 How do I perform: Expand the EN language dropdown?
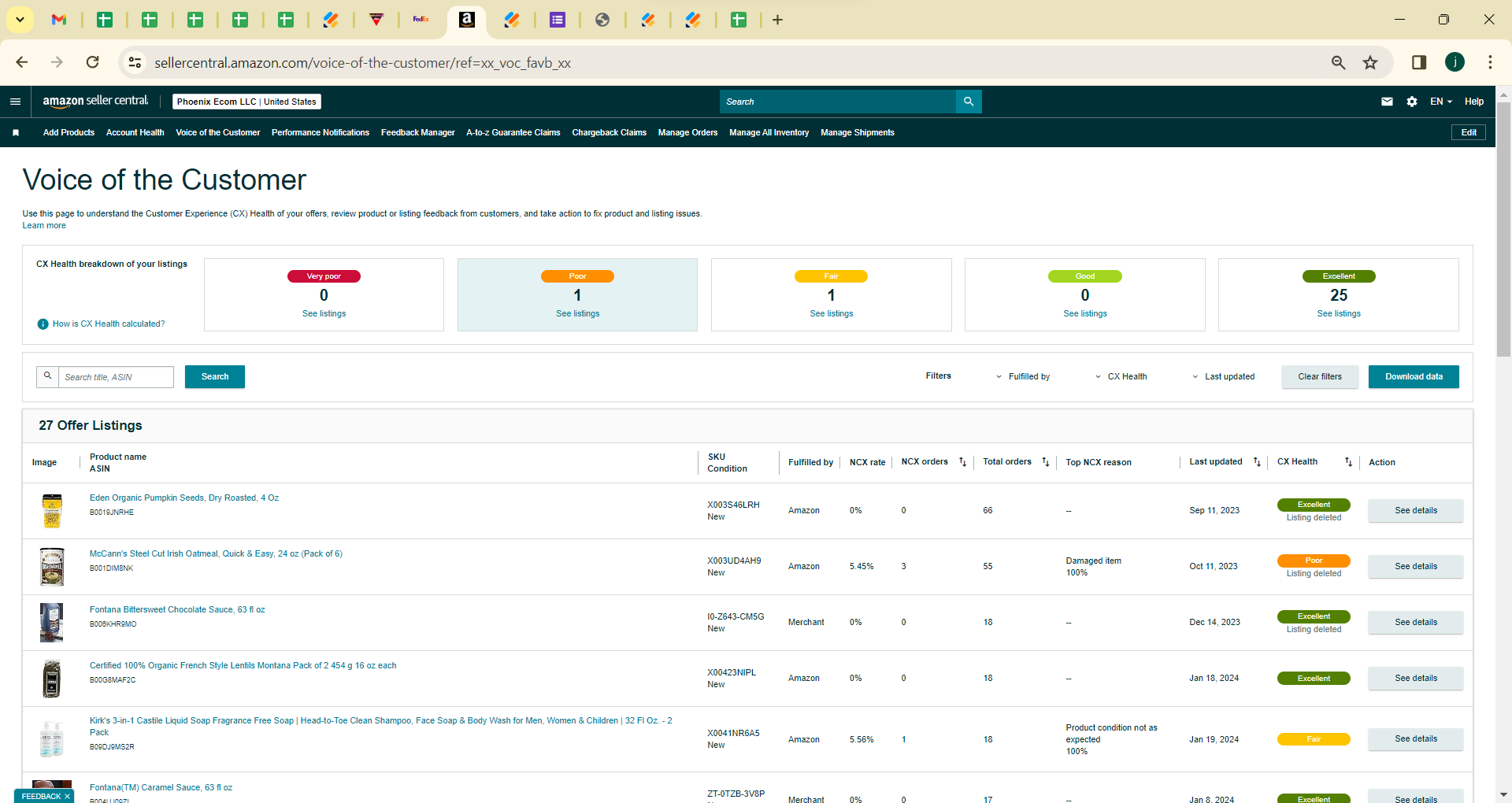(x=1441, y=102)
